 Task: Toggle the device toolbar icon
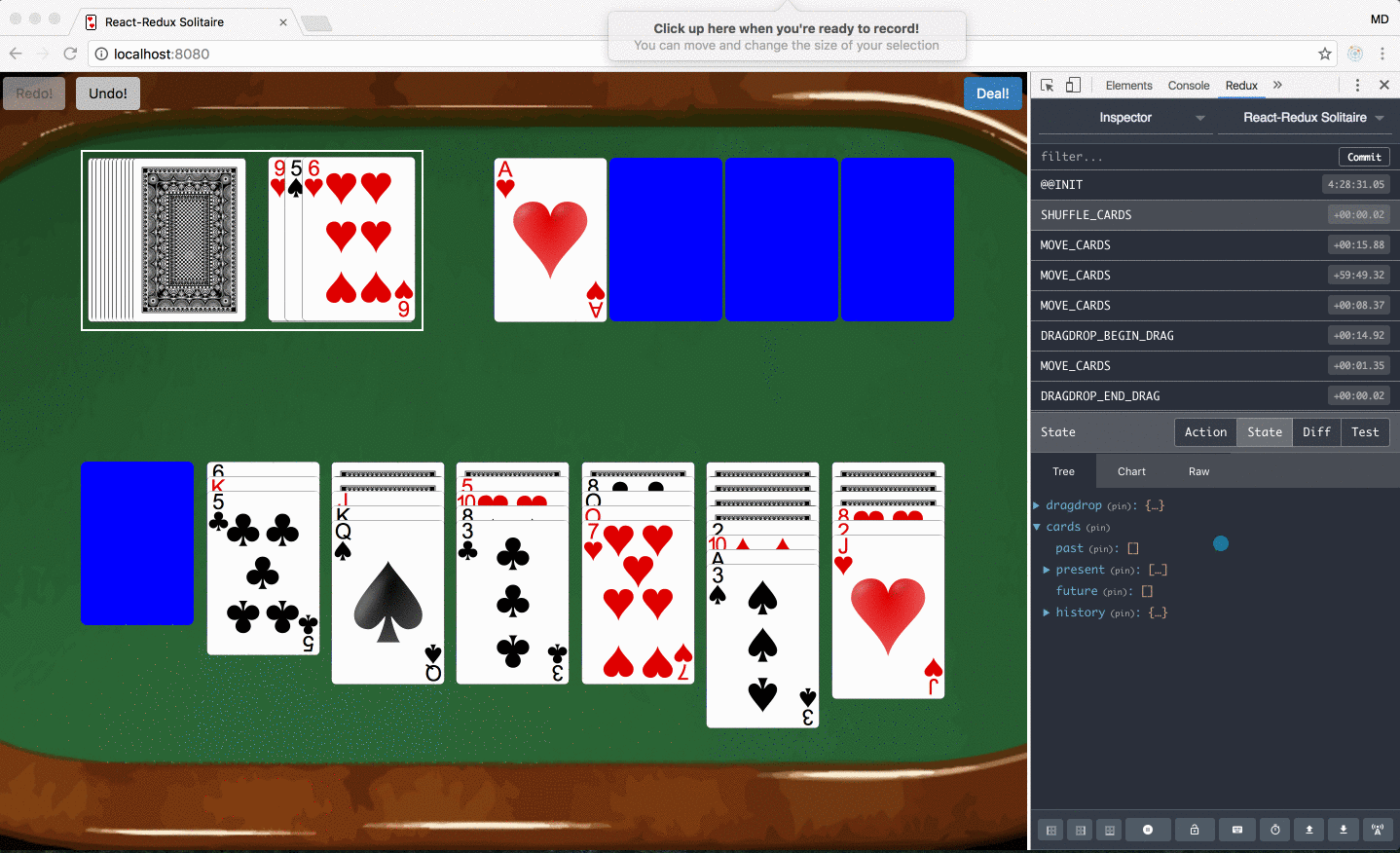tap(1073, 85)
